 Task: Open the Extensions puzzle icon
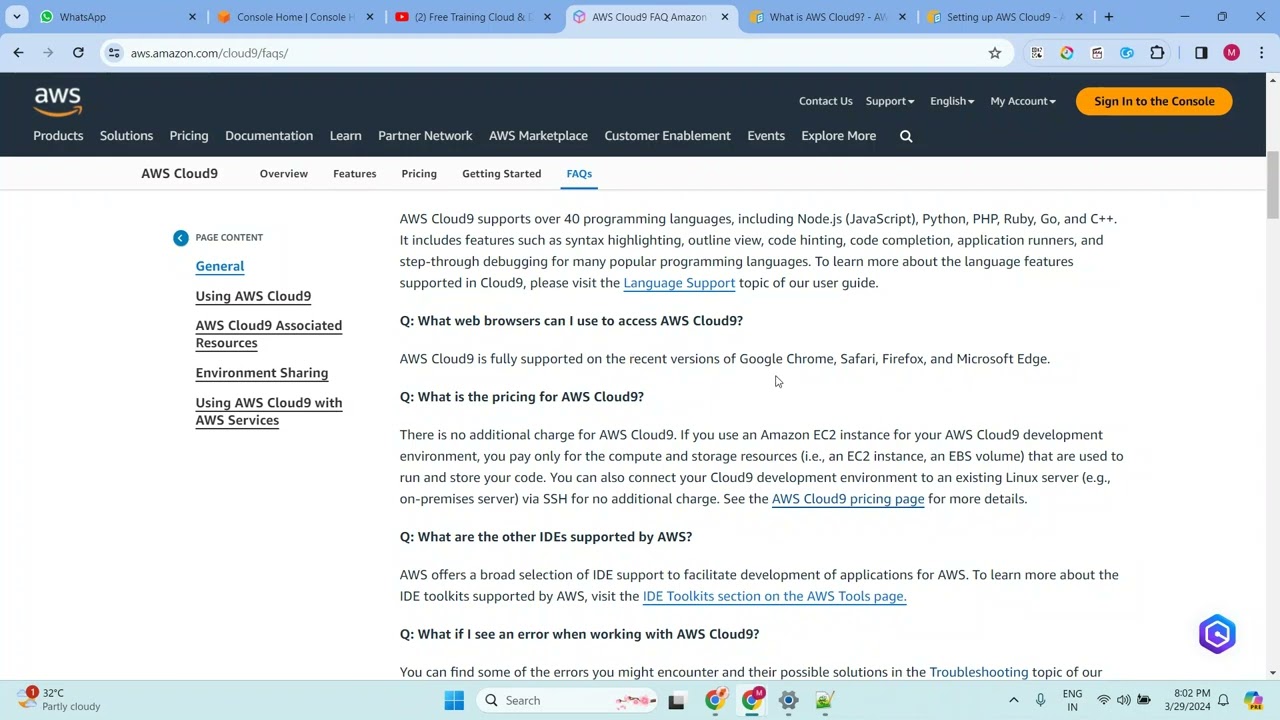(x=1157, y=53)
